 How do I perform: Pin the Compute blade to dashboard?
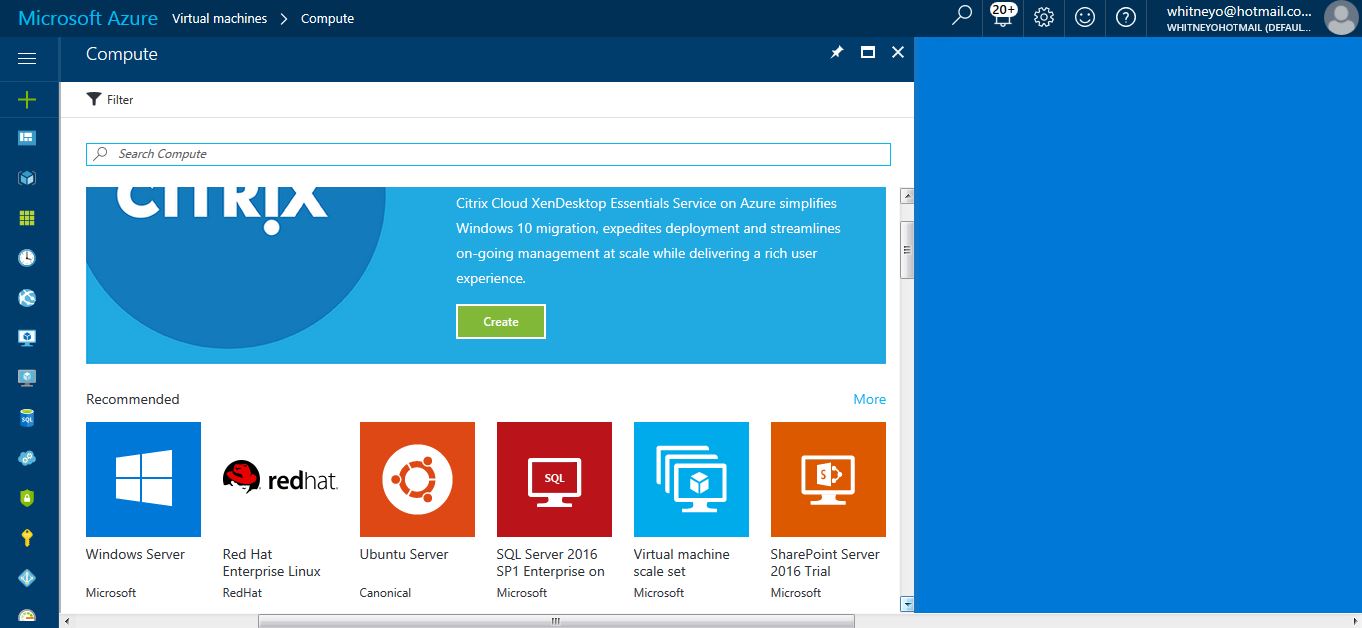(837, 53)
